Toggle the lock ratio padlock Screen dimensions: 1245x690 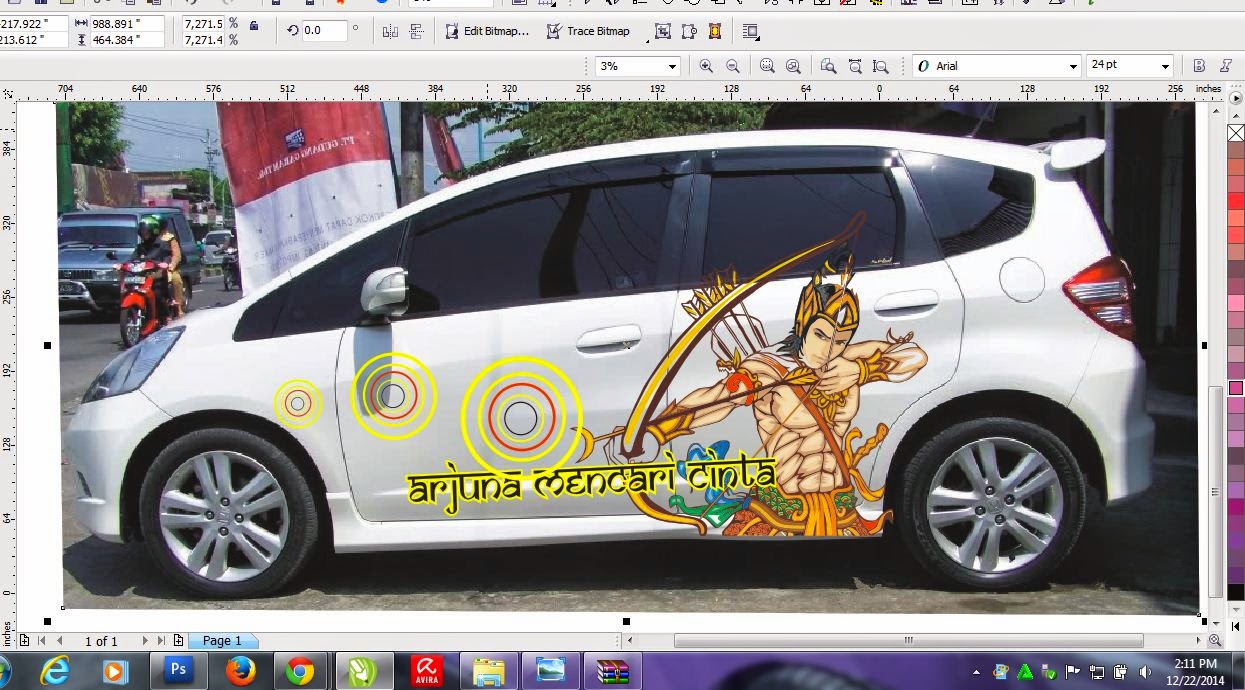click(254, 25)
